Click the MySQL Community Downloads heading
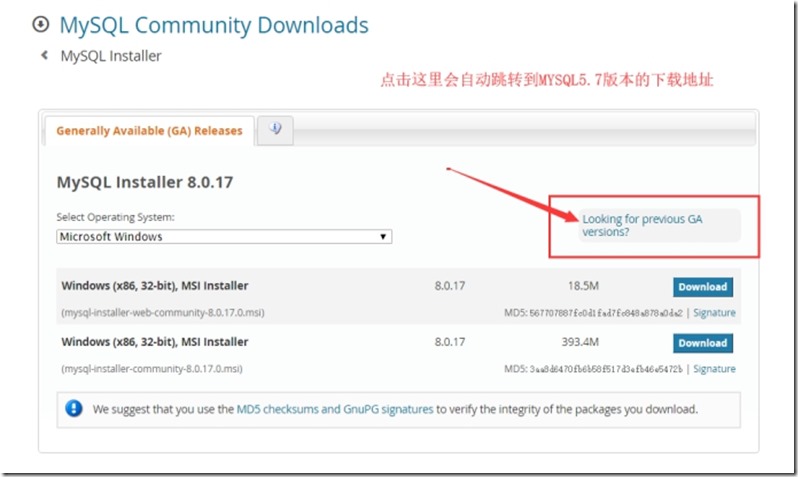Screen dimensions: 798x477 [214, 25]
